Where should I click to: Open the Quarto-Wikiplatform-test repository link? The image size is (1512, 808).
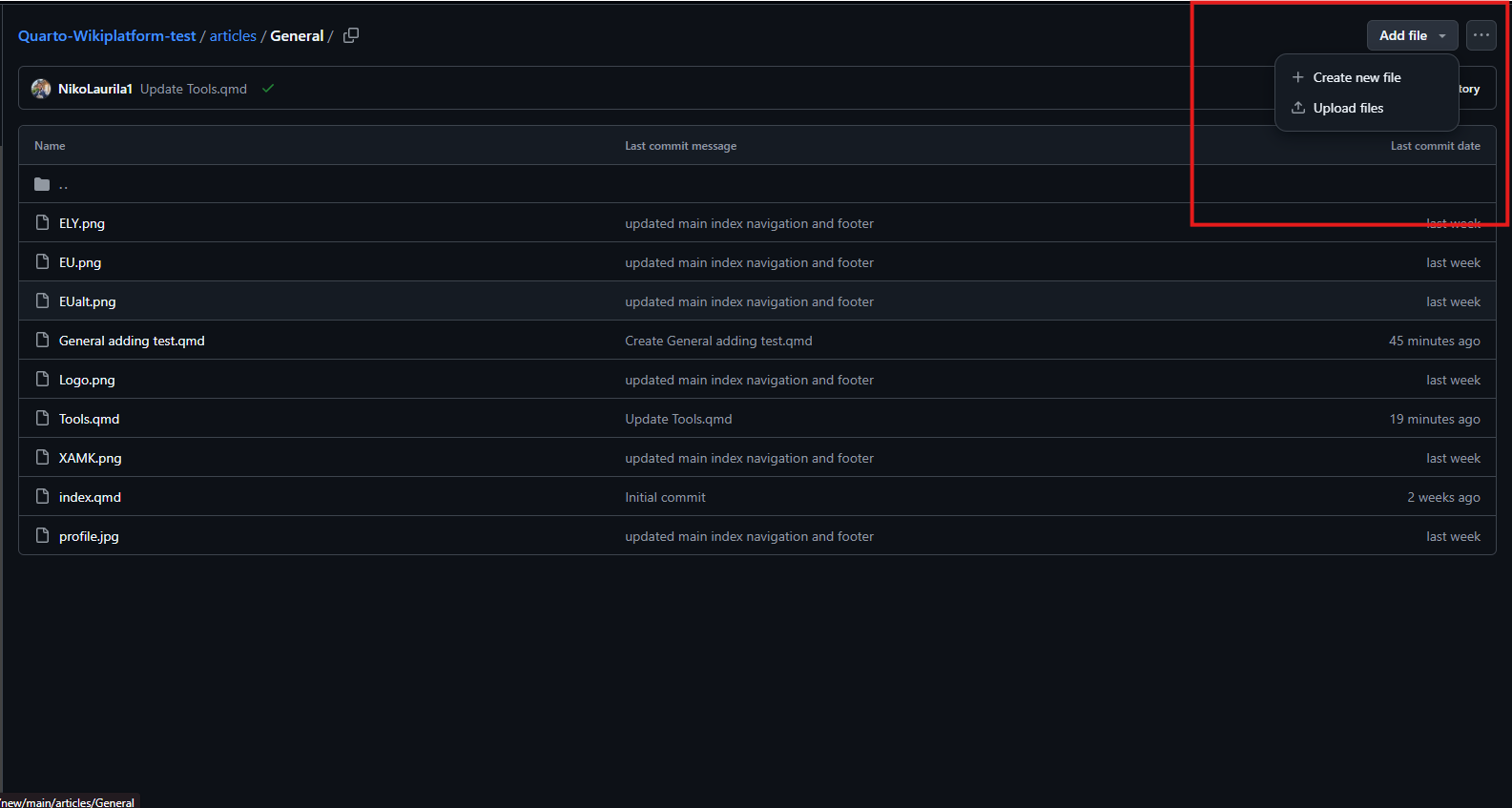click(x=107, y=35)
